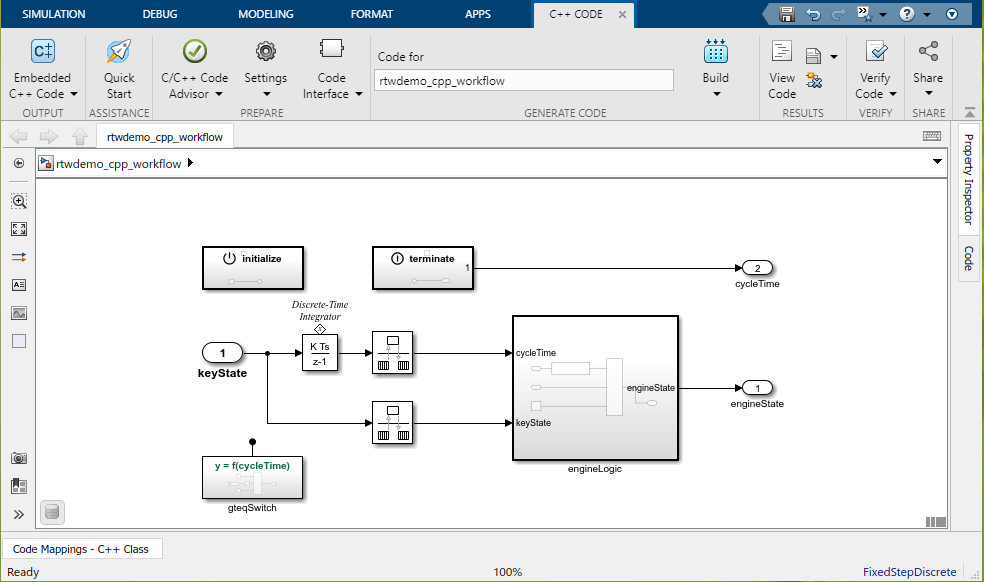
Task: Open the Settings gear icon
Action: (x=265, y=51)
